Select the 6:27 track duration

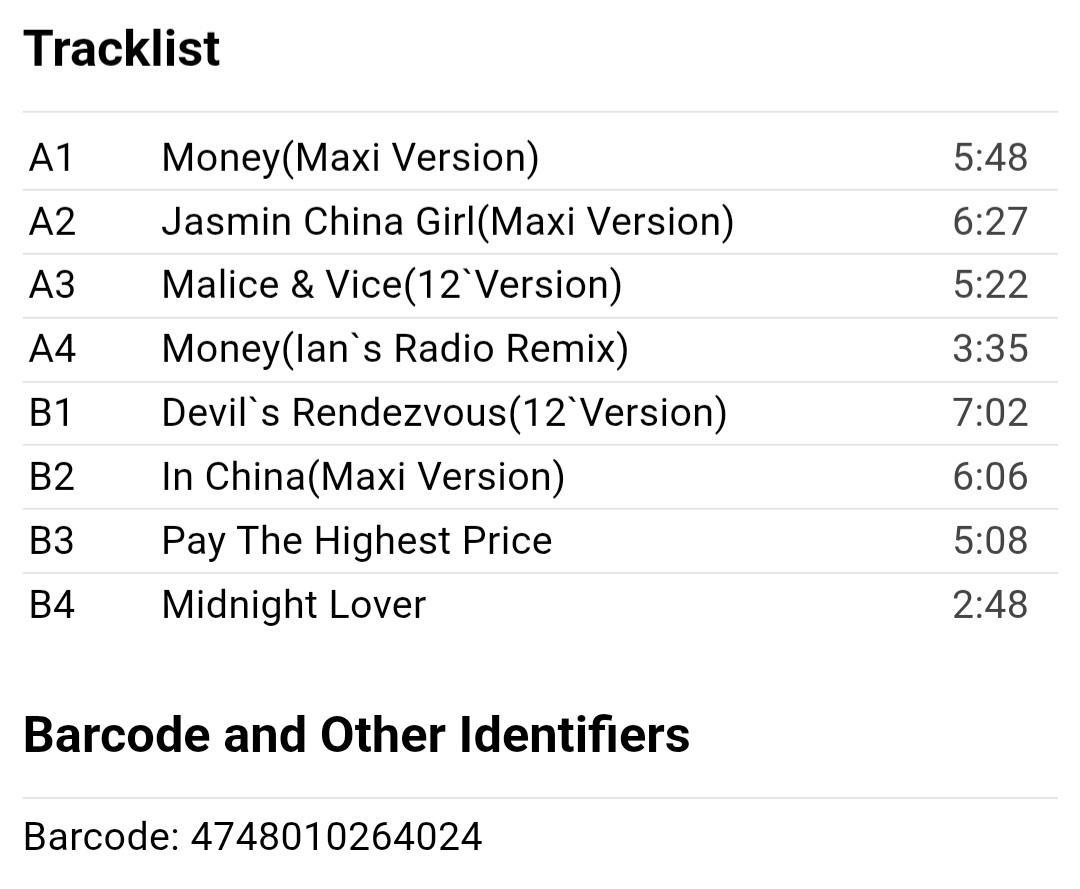[990, 221]
